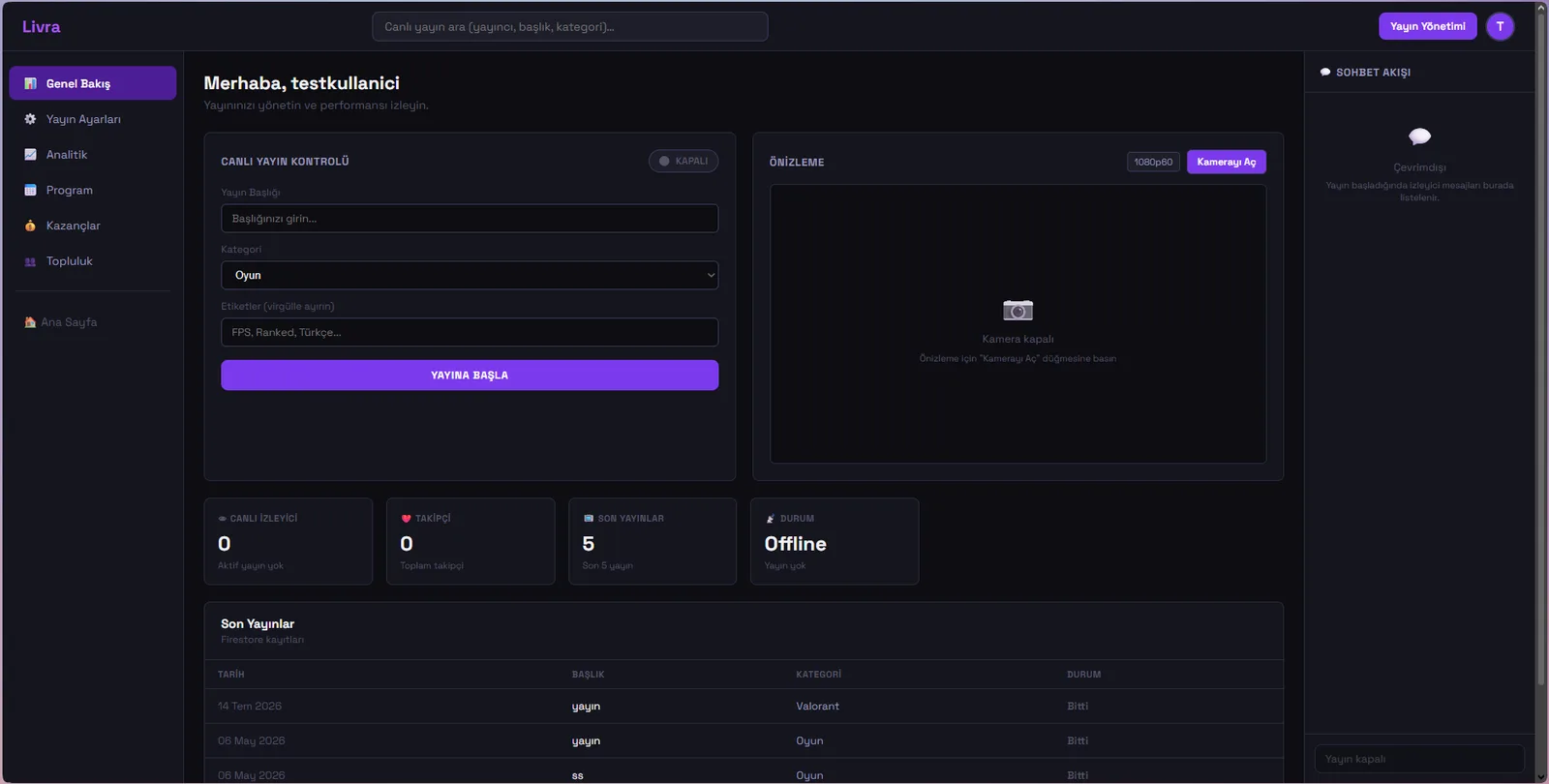Click the live stream search field
The height and width of the screenshot is (784, 1549).
(x=570, y=26)
